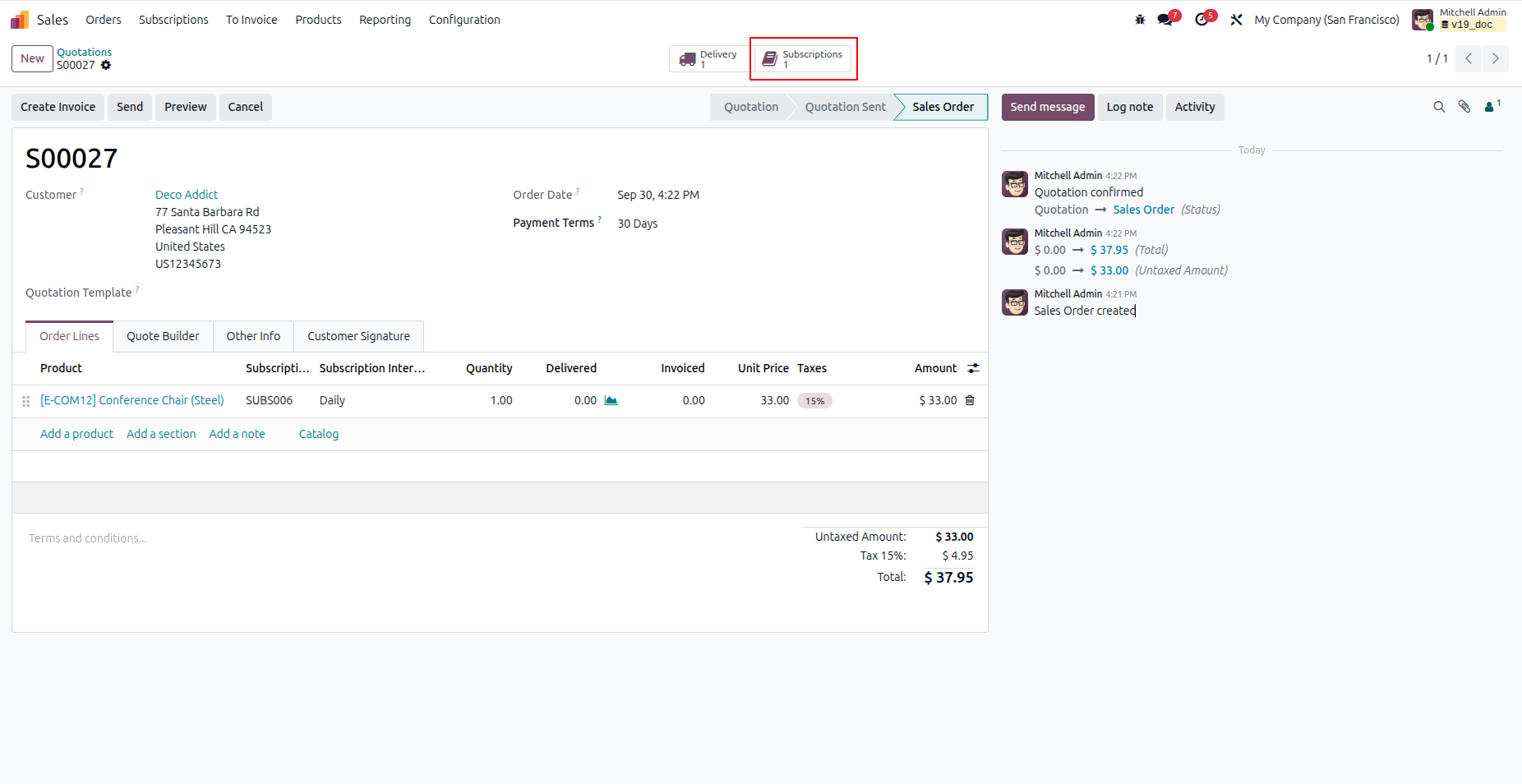Open the Deco Addict customer link
The height and width of the screenshot is (784, 1522).
pyautogui.click(x=187, y=195)
